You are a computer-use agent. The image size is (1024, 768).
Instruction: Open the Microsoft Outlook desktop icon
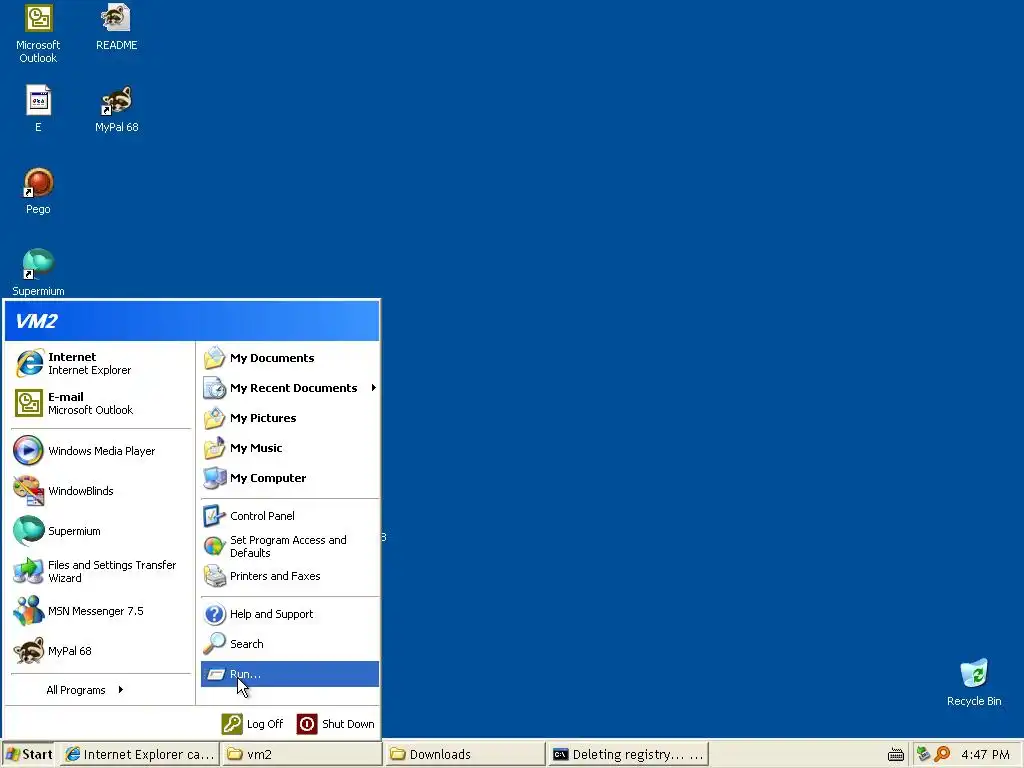38,33
